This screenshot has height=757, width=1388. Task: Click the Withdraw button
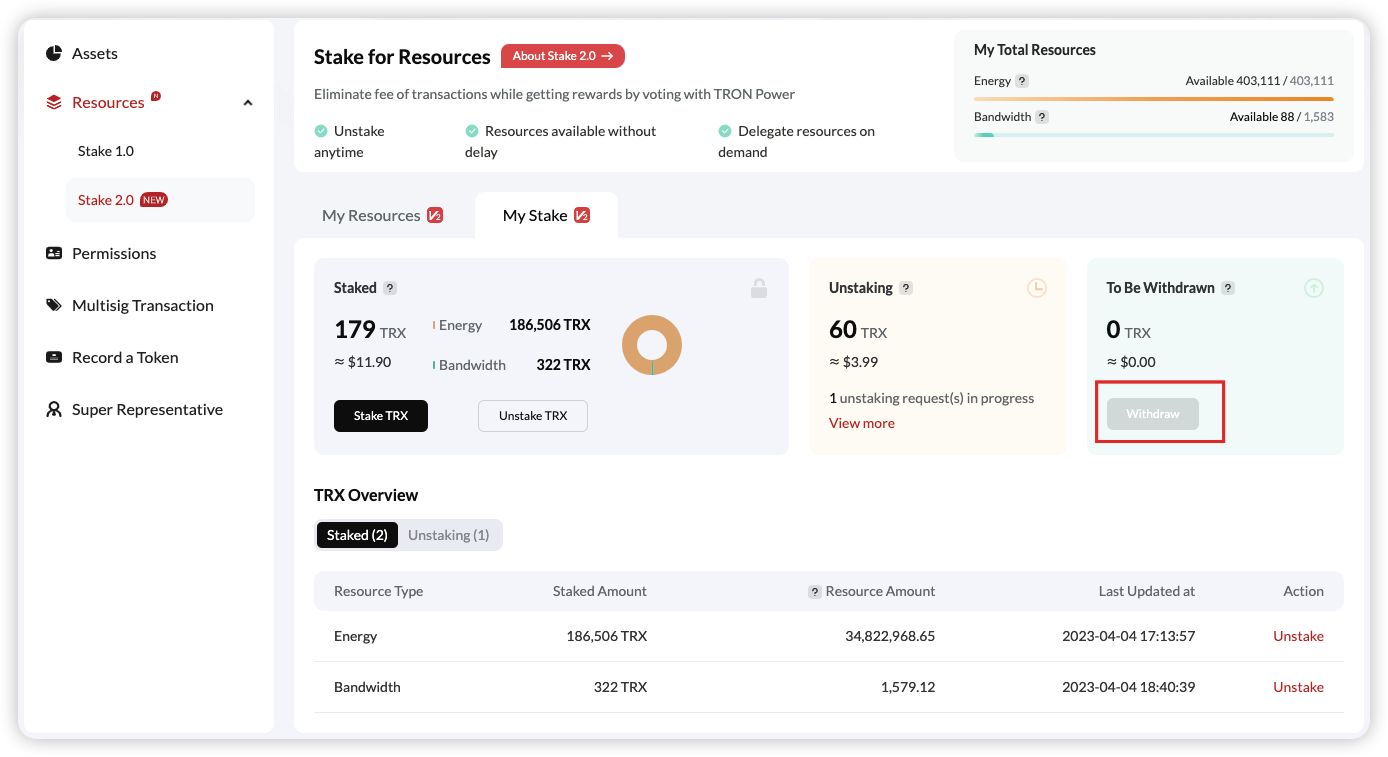(x=1153, y=414)
